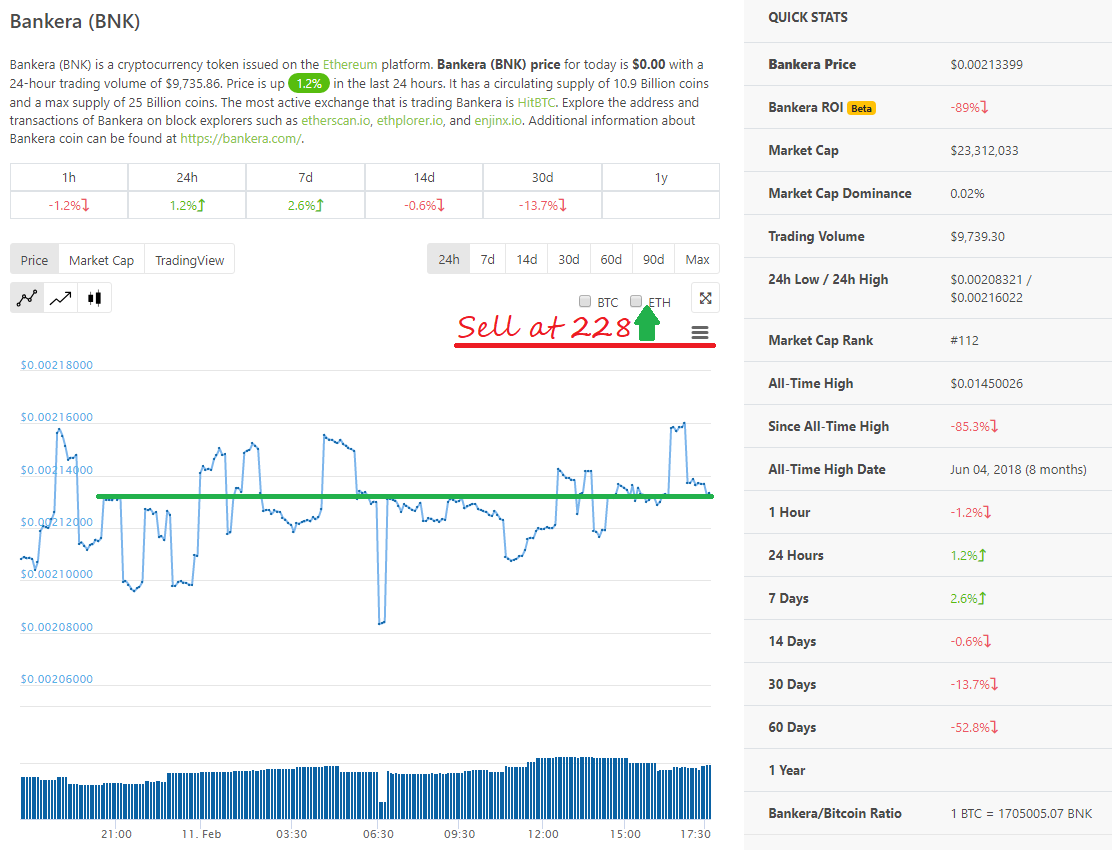Screen dimensions: 1112x850
Task: Select the 7d chart range
Action: [x=488, y=259]
